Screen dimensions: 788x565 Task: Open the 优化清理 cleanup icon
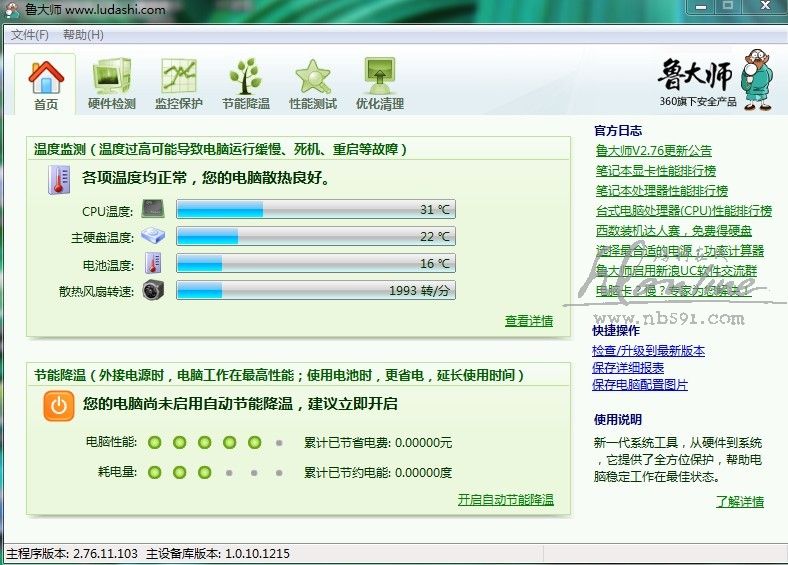380,78
